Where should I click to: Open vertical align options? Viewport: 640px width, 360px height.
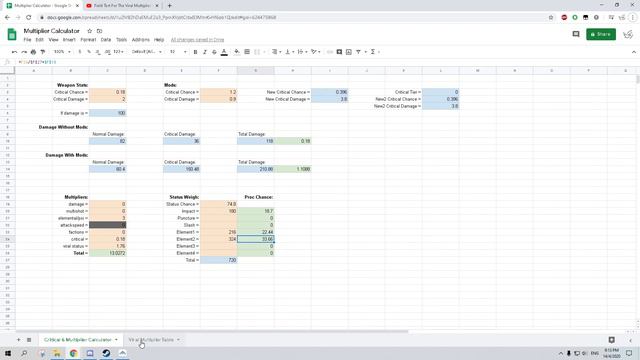289,52
